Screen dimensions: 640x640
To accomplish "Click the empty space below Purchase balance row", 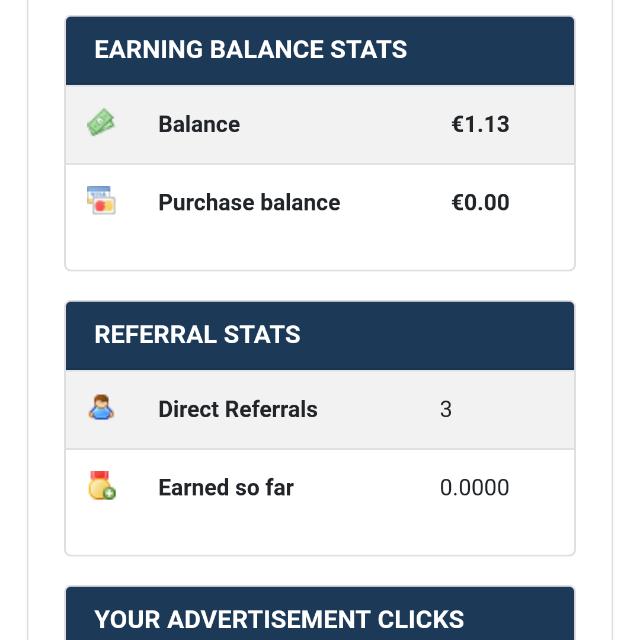I will tap(320, 252).
